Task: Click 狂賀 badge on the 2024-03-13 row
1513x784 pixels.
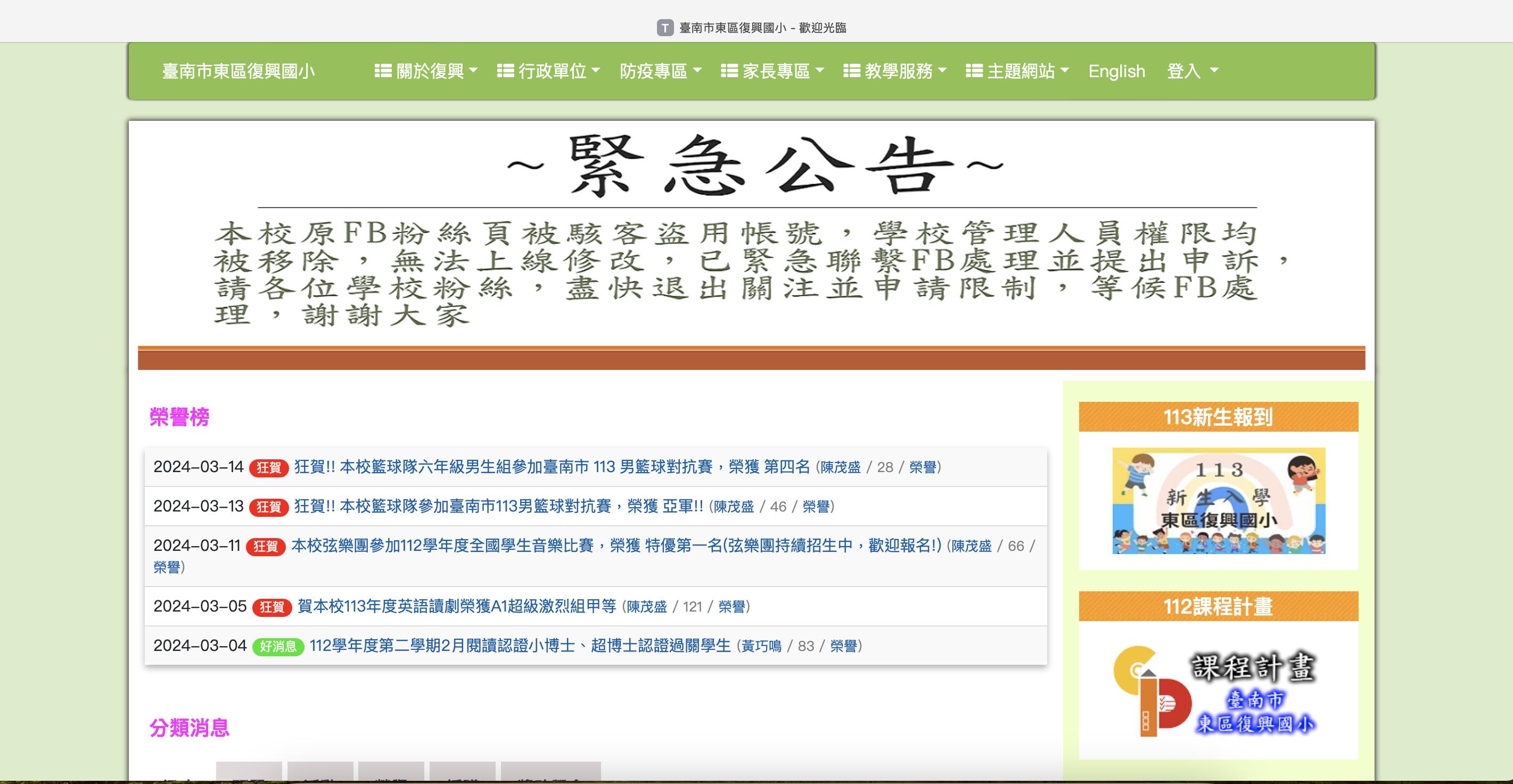Action: click(x=269, y=507)
